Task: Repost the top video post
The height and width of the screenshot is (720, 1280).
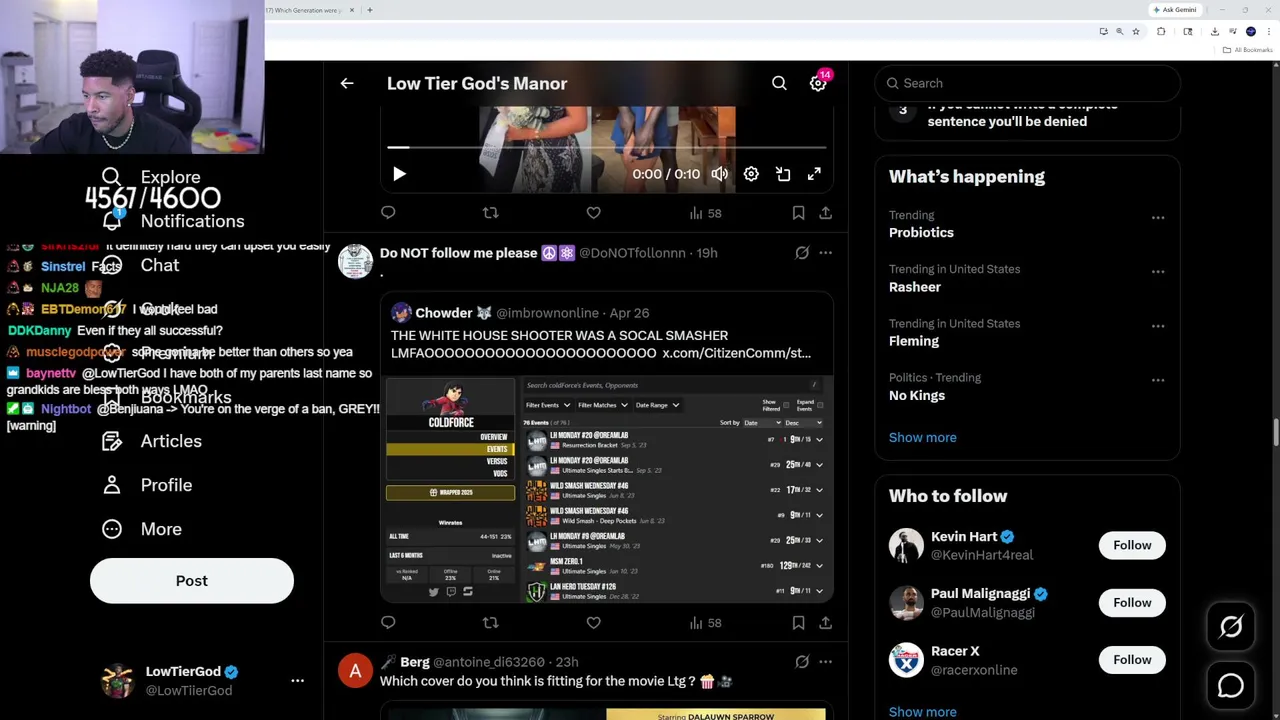Action: coord(490,212)
